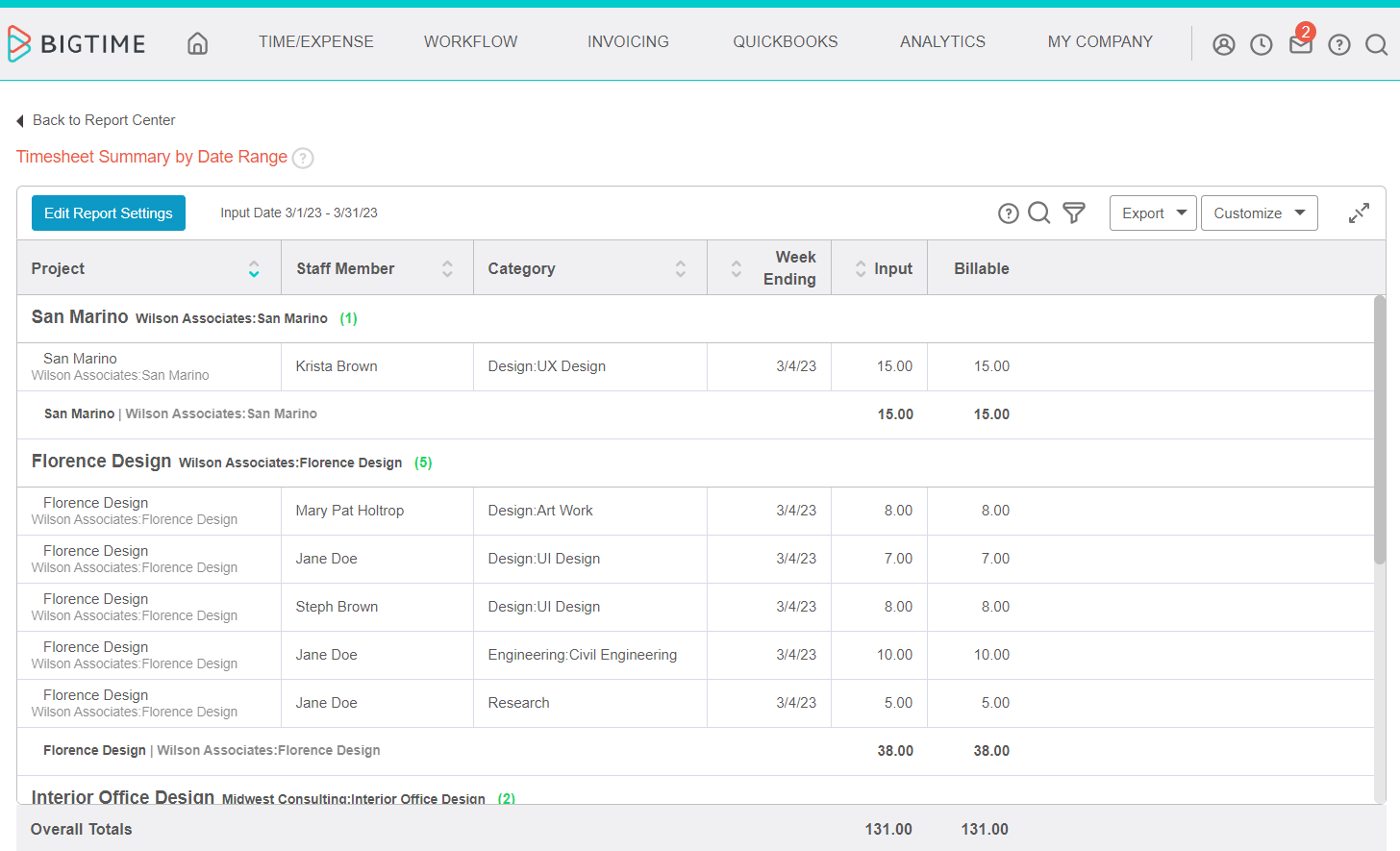1400x851 pixels.
Task: Click the vertical scrollbar of the report
Action: pos(1380,430)
